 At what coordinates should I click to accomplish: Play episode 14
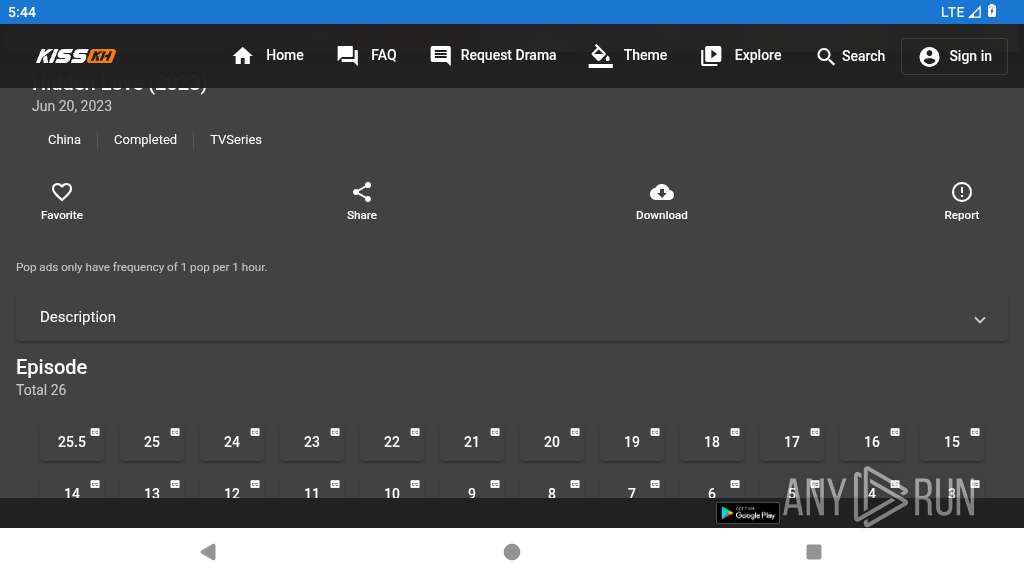click(72, 488)
